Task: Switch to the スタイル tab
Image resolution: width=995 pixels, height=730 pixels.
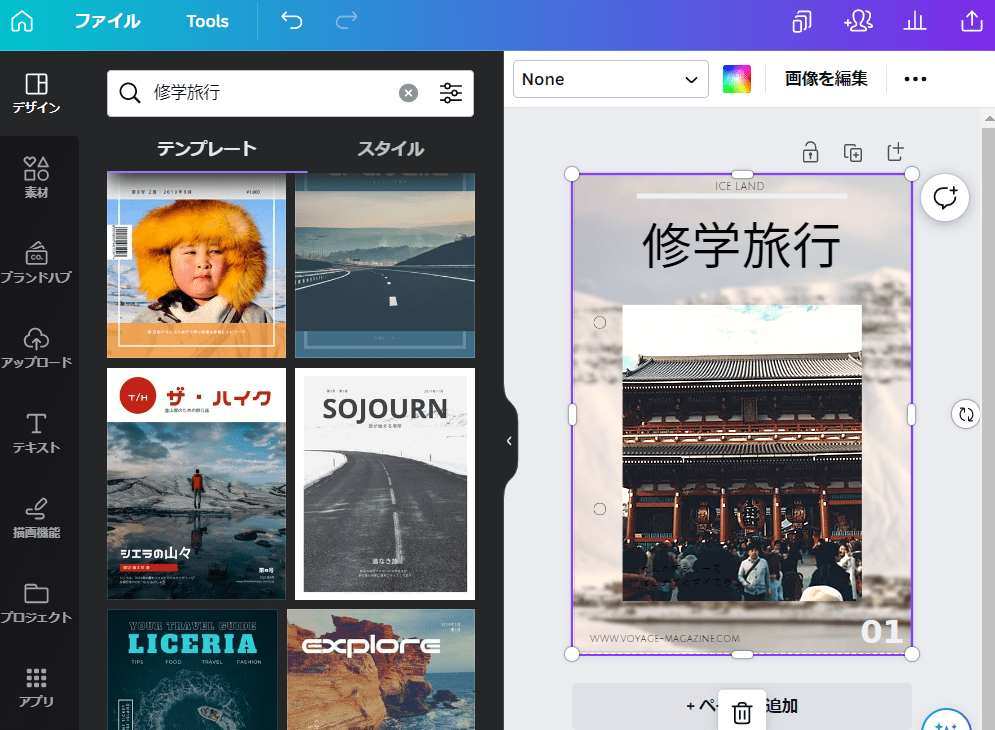Action: click(390, 149)
